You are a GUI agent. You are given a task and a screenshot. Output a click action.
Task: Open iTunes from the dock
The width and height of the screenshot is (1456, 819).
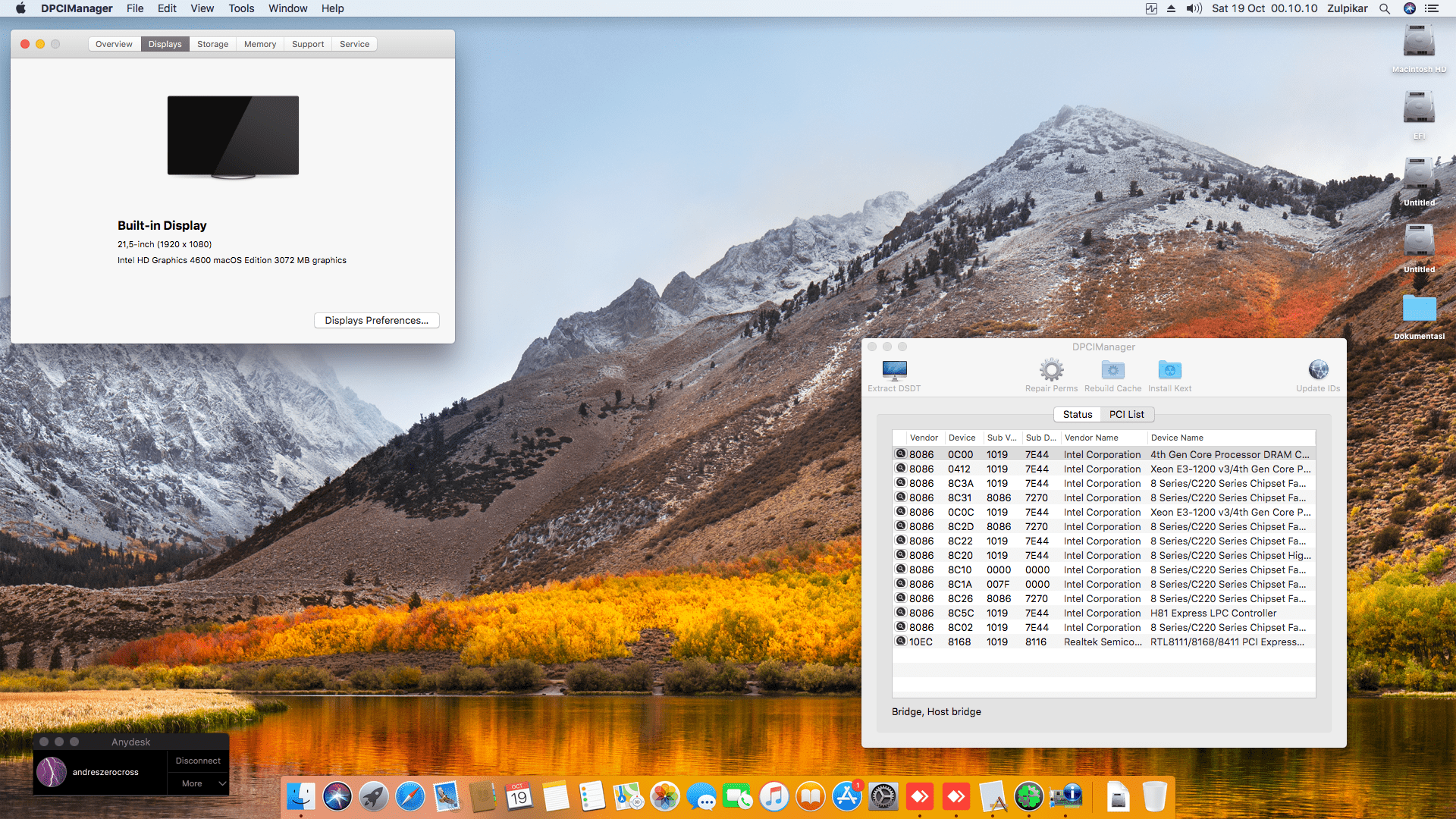point(774,797)
